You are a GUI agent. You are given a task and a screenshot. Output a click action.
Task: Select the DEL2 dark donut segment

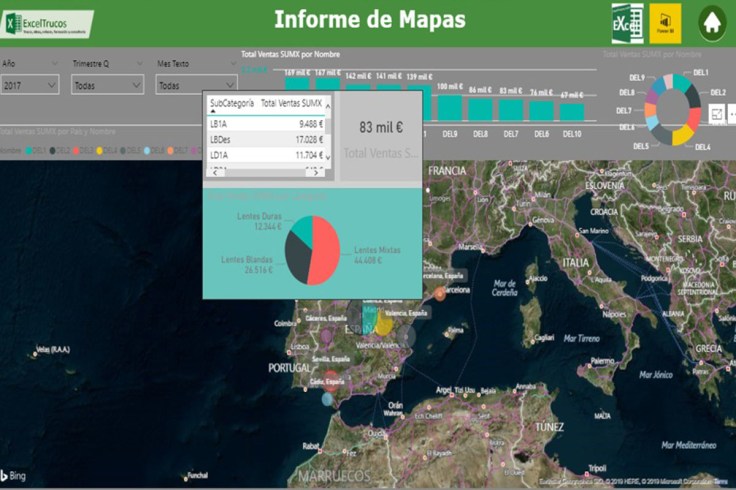[693, 96]
